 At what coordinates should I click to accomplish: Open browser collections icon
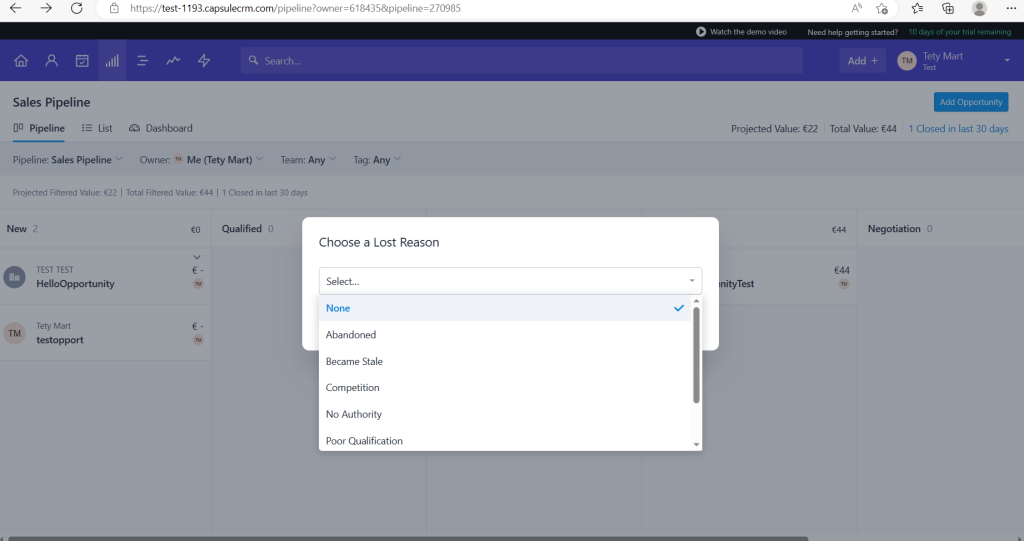(x=948, y=8)
